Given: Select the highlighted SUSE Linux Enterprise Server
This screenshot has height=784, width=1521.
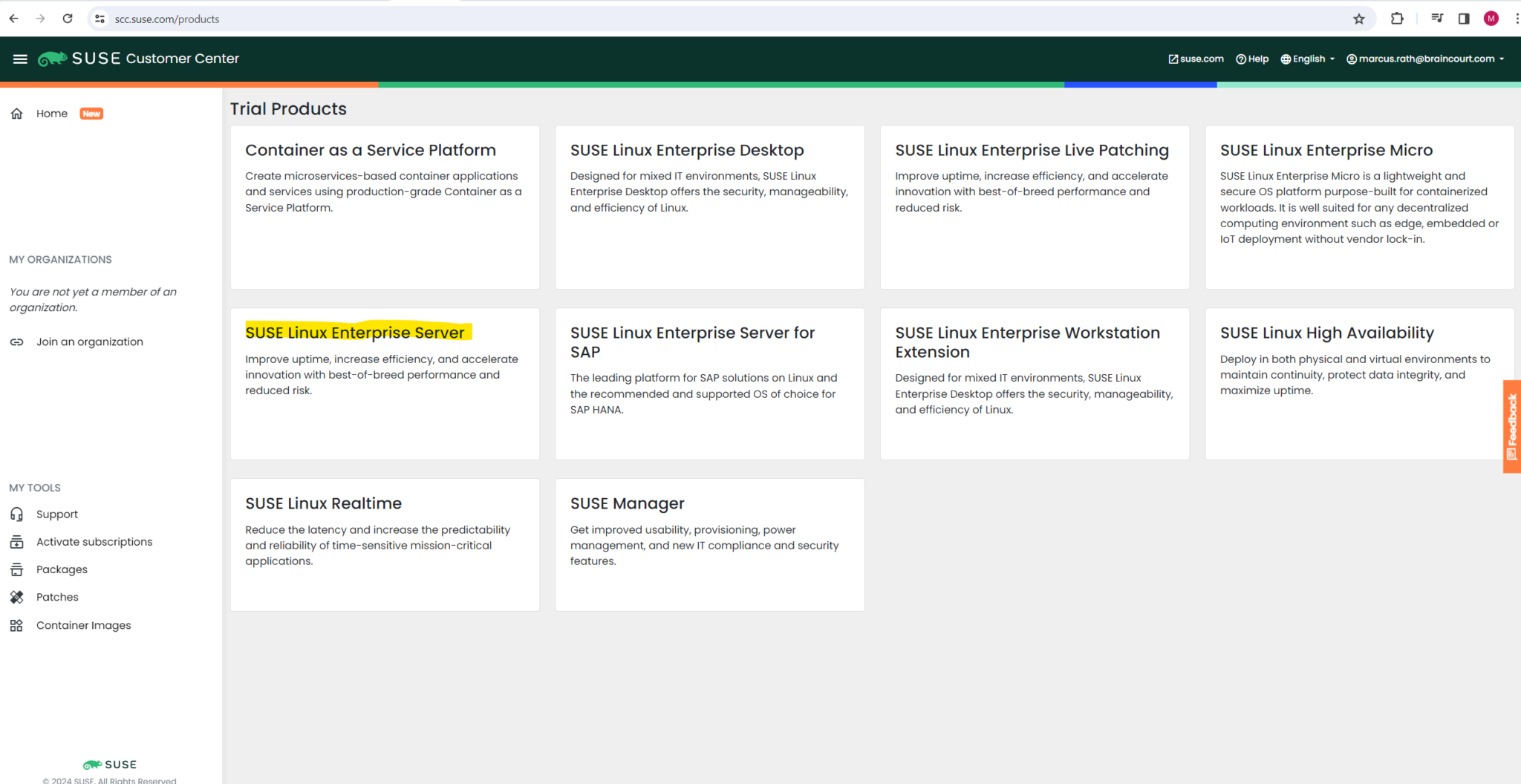Looking at the screenshot, I should click(356, 333).
